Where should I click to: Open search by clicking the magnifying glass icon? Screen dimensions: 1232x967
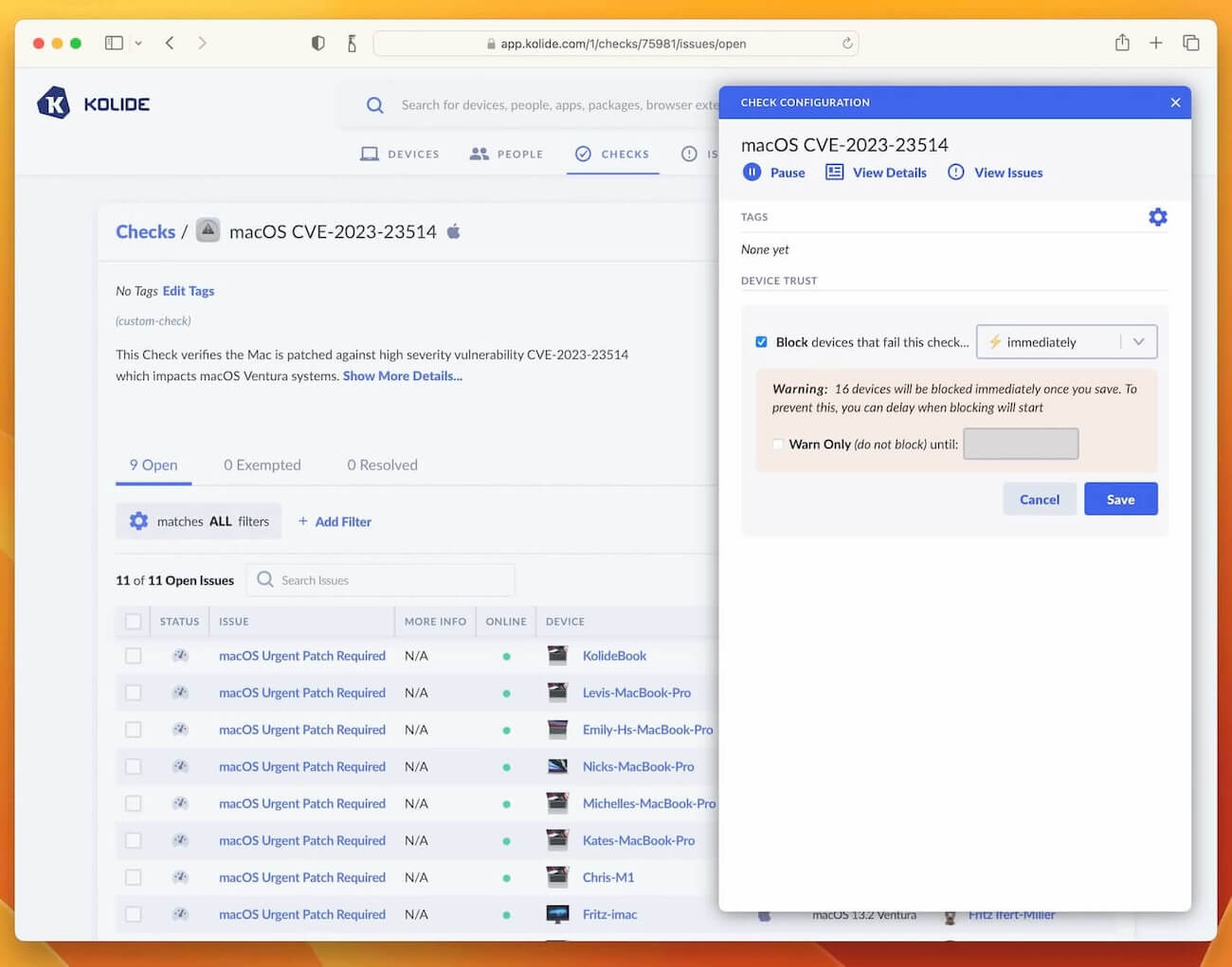374,104
